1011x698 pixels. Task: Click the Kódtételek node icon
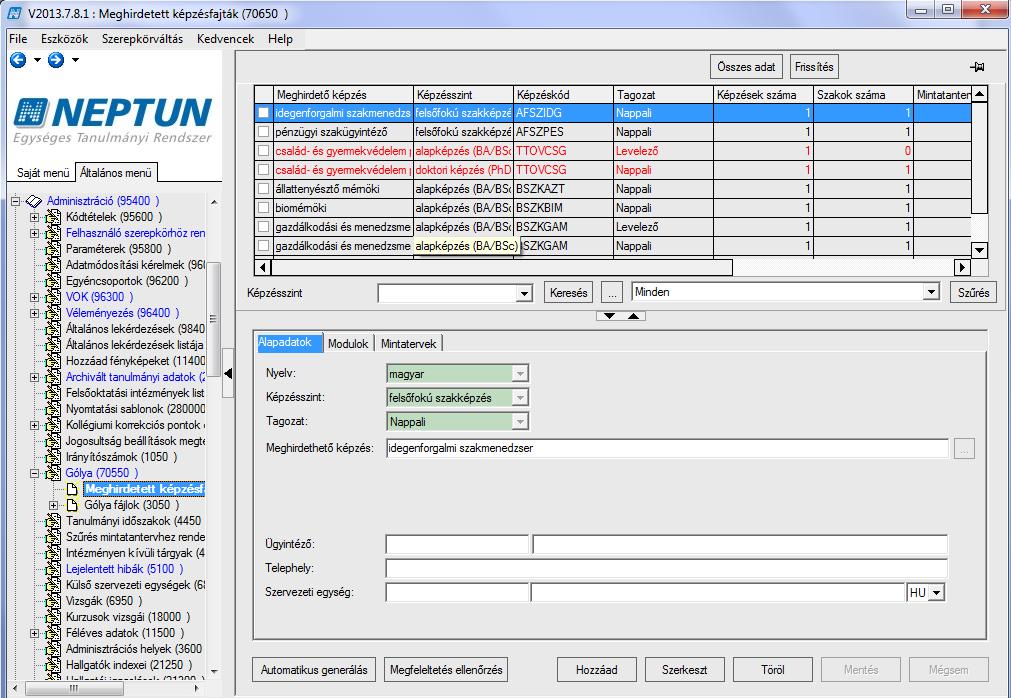click(54, 217)
